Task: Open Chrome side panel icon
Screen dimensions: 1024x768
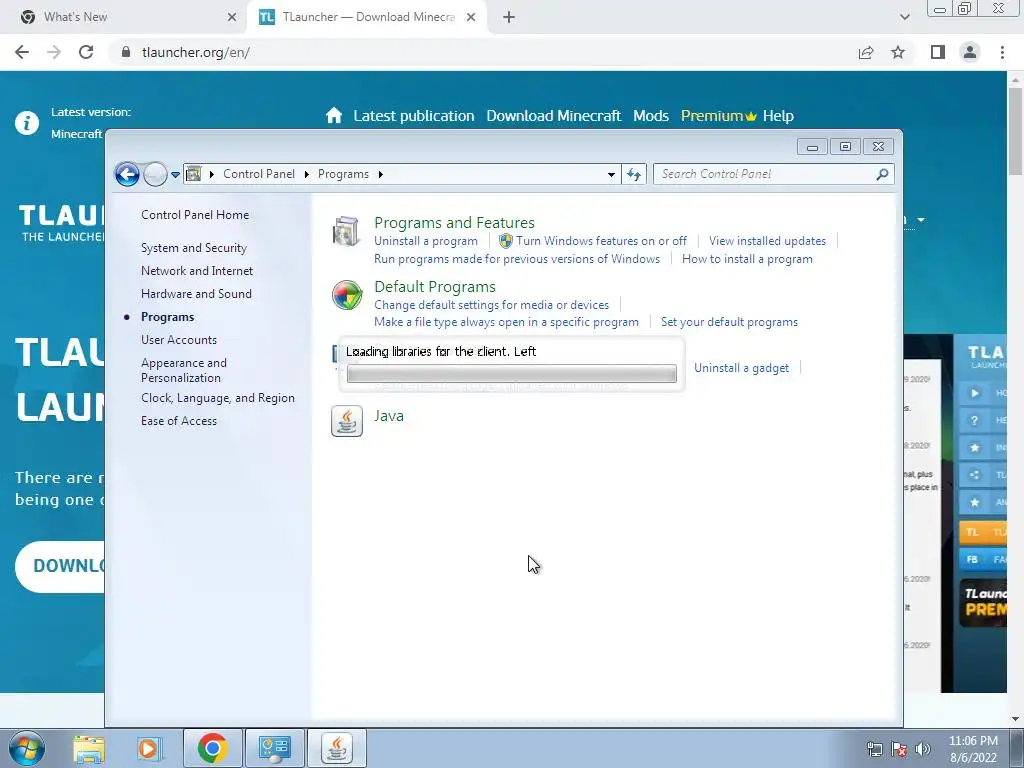Action: 938,52
